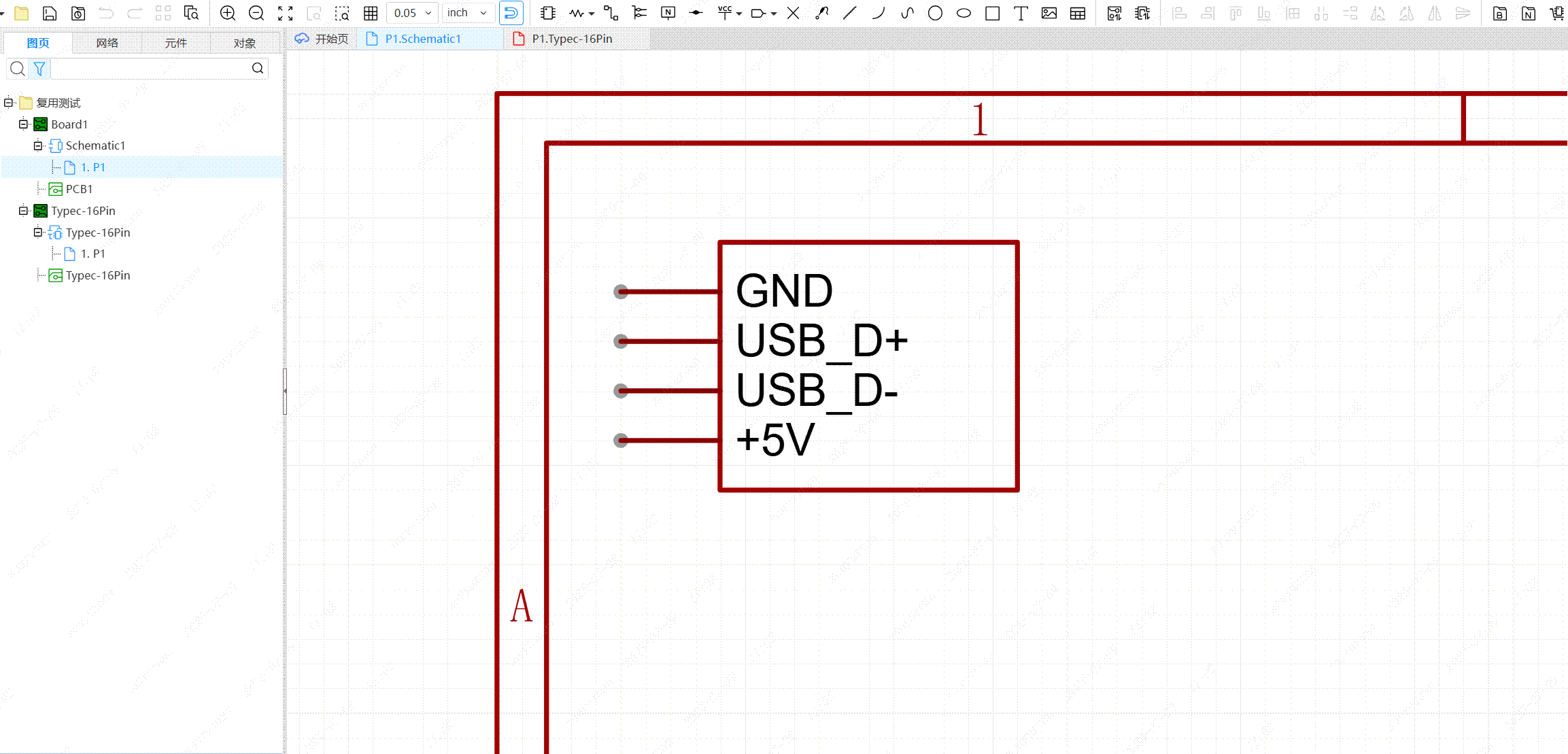Select the circle drawing tool
The width and height of the screenshot is (1568, 754).
935,13
